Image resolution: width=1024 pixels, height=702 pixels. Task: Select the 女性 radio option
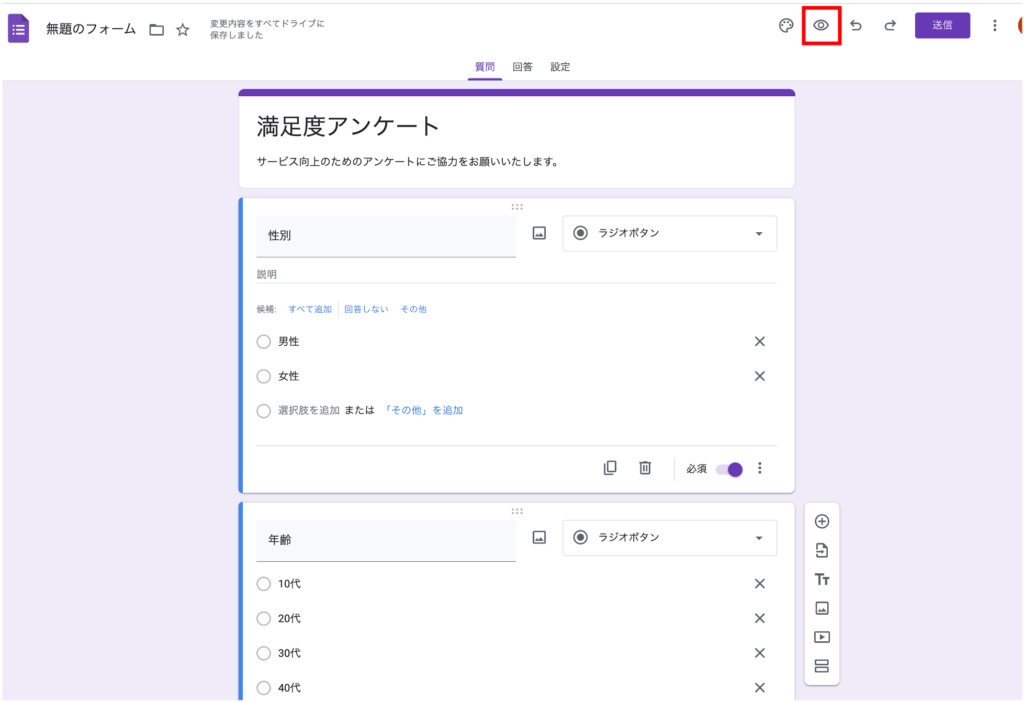[263, 376]
